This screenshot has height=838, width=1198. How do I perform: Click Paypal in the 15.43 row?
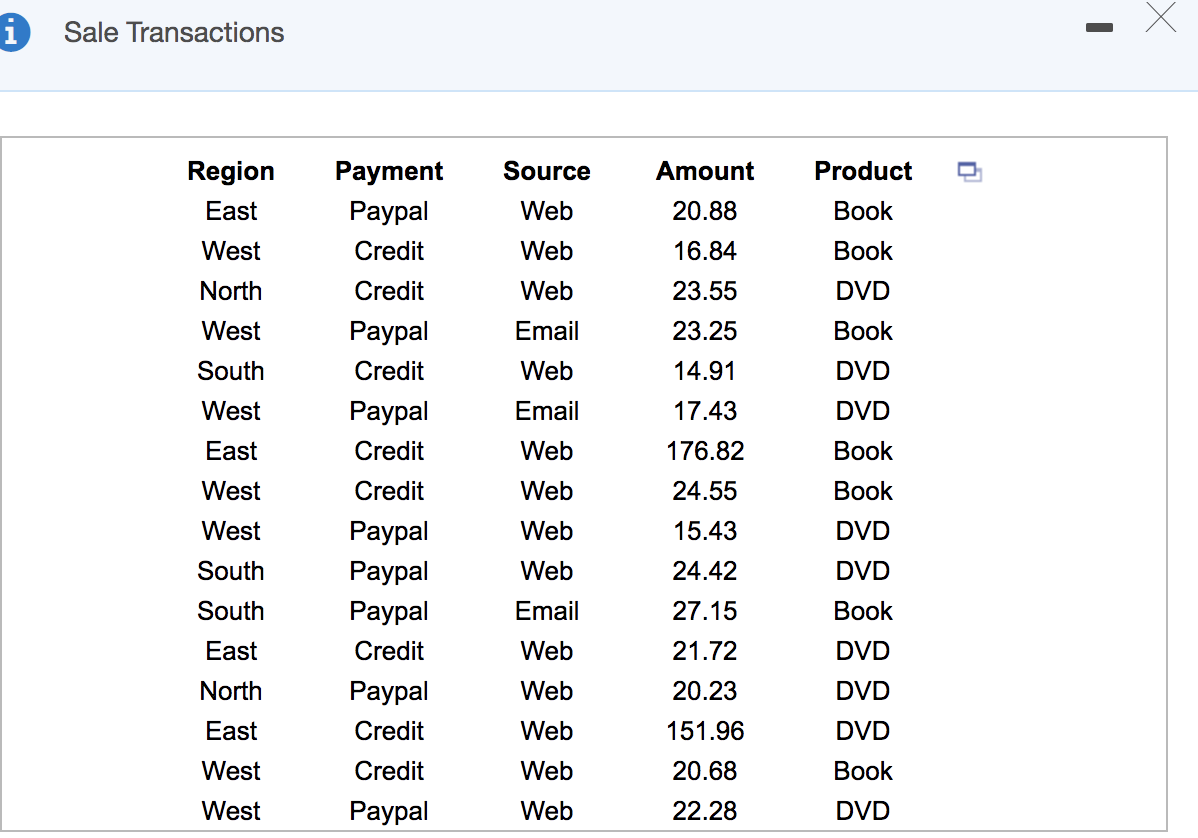click(x=389, y=531)
